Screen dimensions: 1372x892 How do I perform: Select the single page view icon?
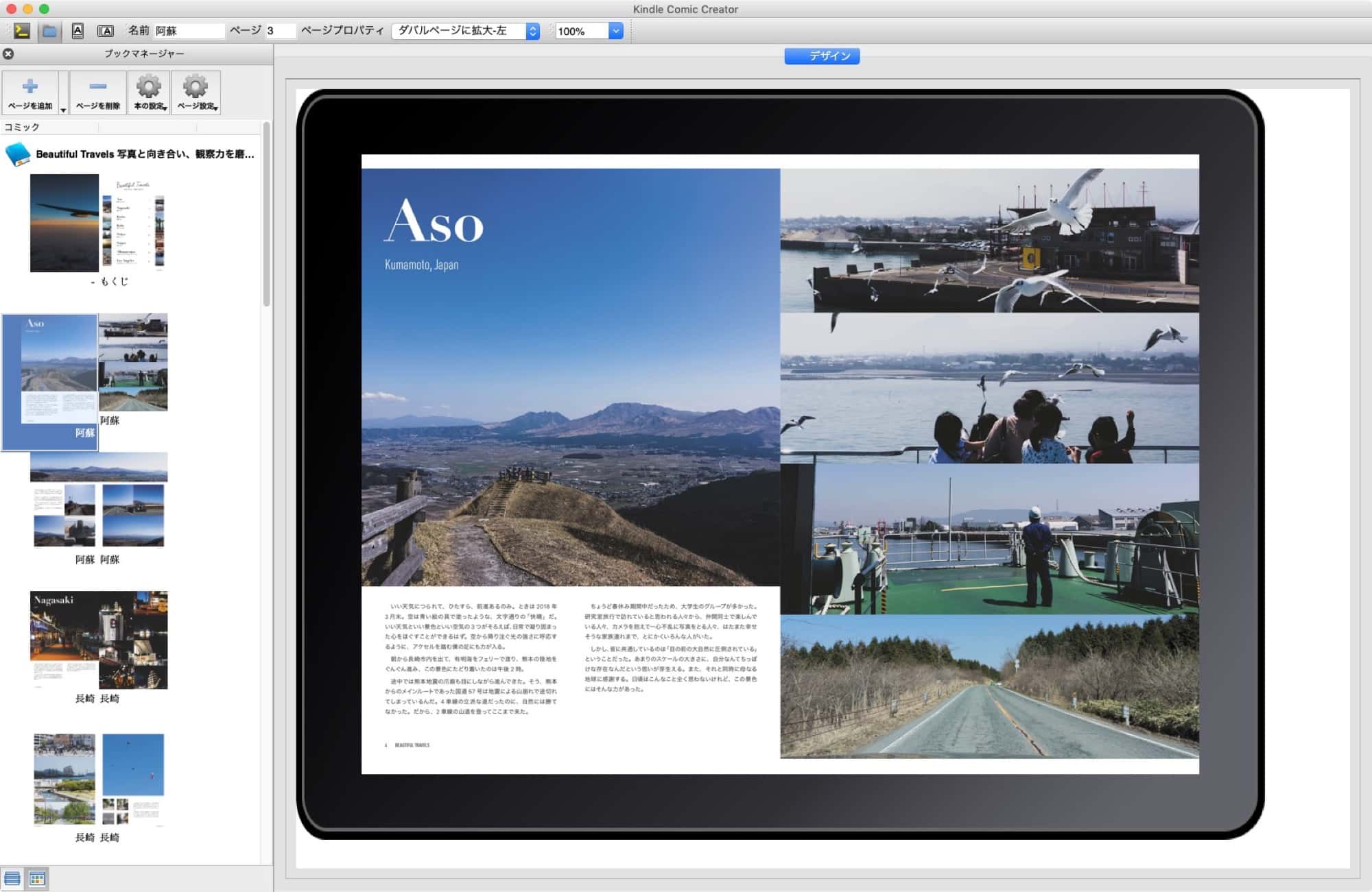(x=78, y=31)
